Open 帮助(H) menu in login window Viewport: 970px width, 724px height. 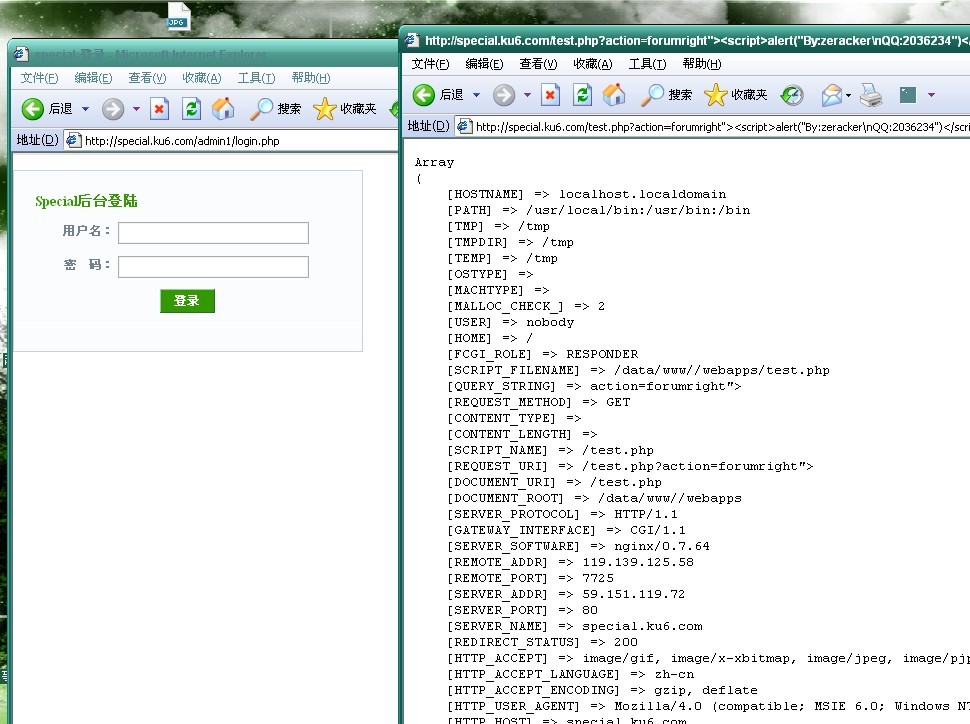point(311,78)
